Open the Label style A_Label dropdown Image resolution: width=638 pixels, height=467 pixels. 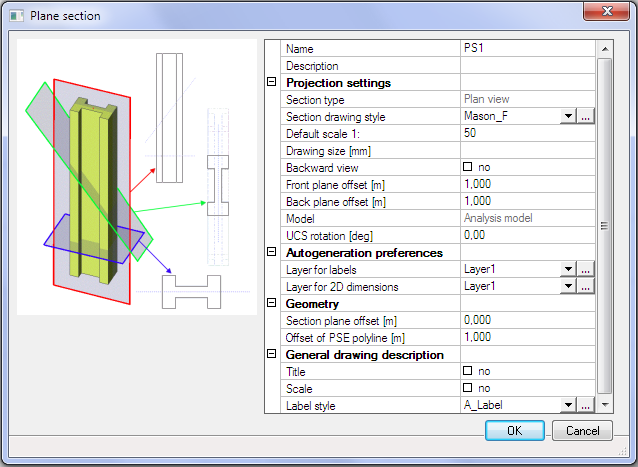(x=568, y=405)
